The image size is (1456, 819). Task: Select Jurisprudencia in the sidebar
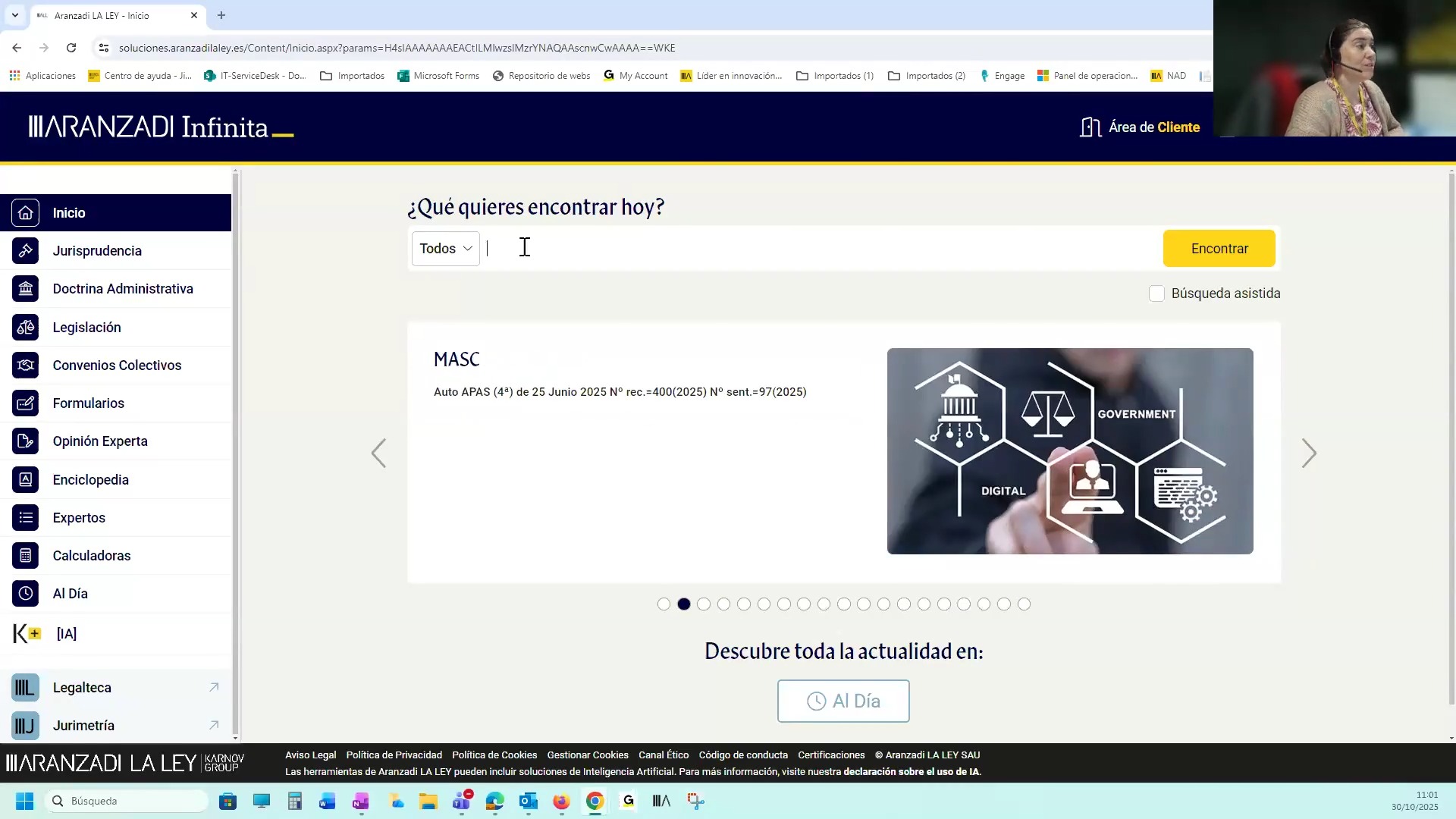point(96,250)
